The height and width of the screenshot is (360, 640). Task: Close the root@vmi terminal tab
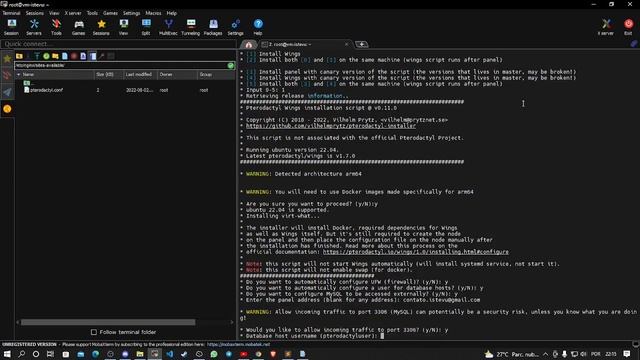point(347,44)
